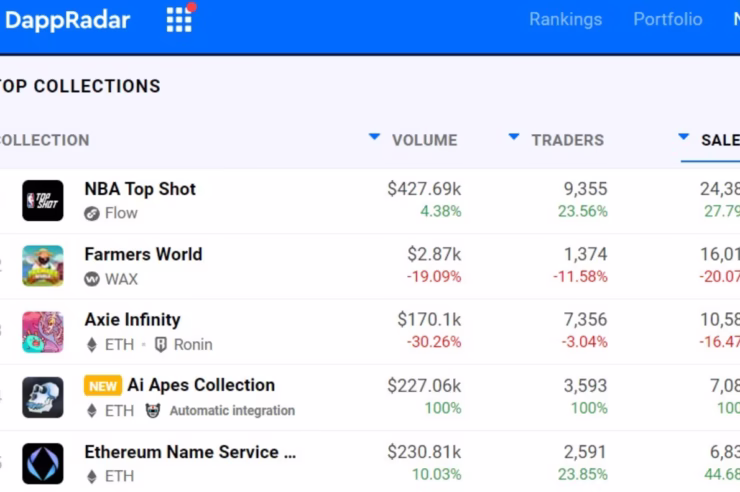Click the ETH icon under Ethereum Name Service
The height and width of the screenshot is (492, 740).
point(92,476)
